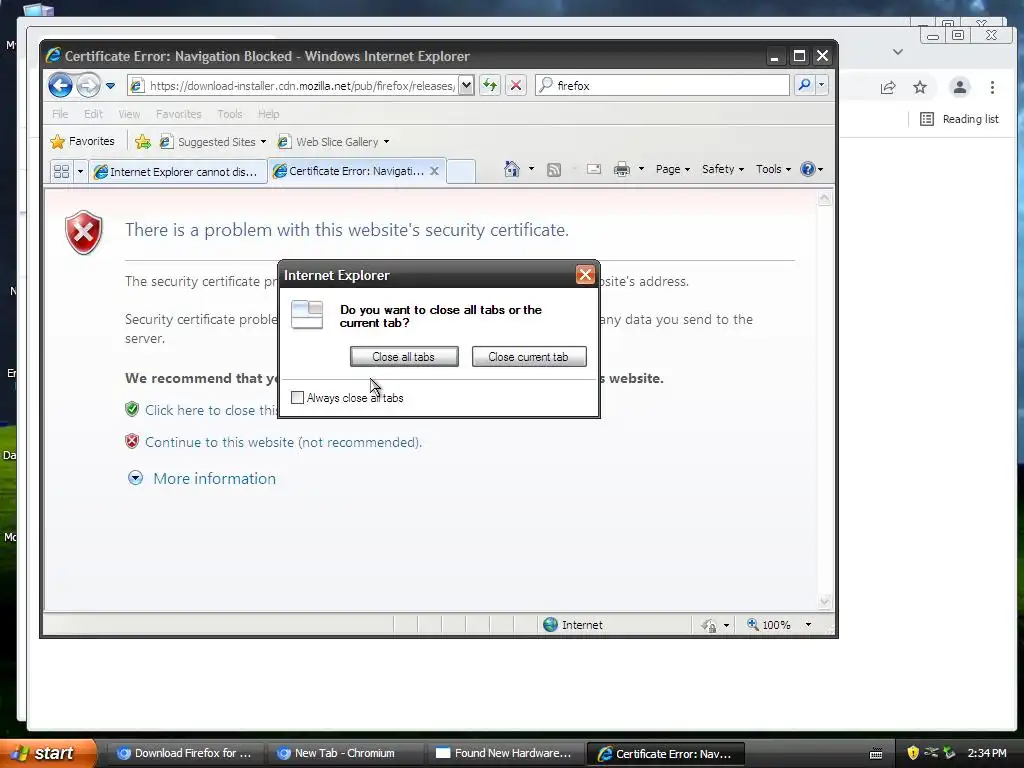1024x768 pixels.
Task: Close the Internet Explorer dialog with X
Action: coord(585,275)
